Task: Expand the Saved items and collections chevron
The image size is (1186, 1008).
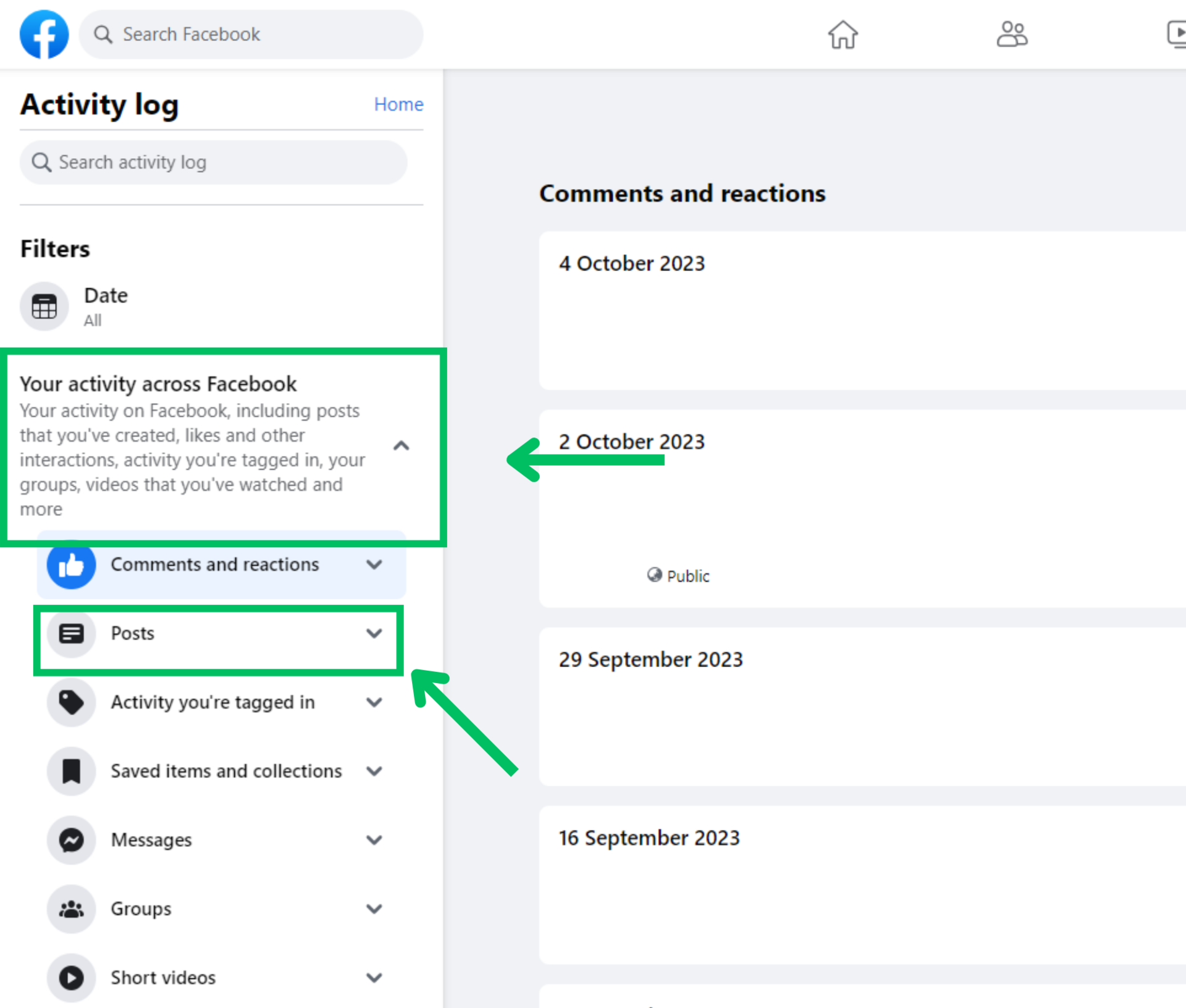Action: pyautogui.click(x=374, y=771)
